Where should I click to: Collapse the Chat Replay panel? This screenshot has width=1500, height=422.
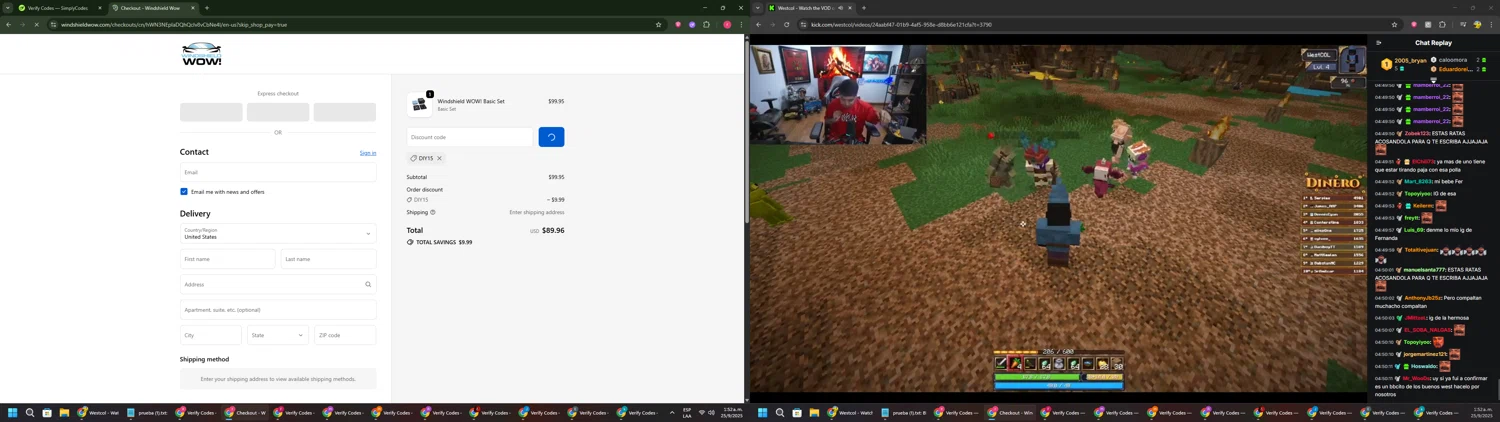click(1379, 43)
